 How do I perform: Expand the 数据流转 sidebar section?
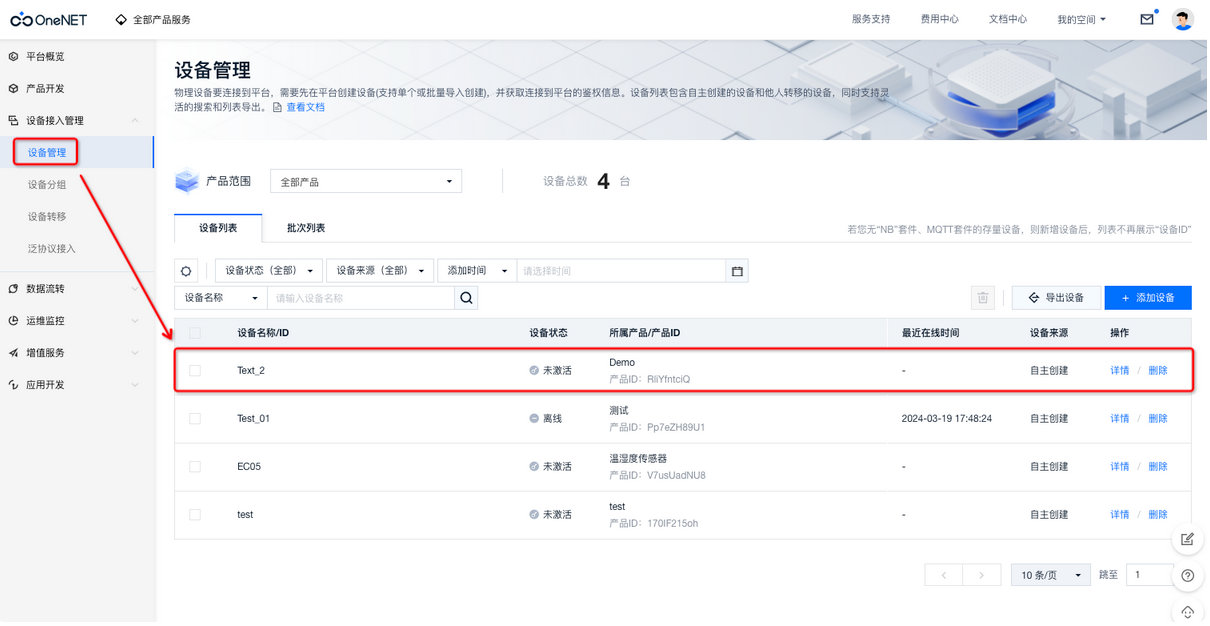point(45,289)
